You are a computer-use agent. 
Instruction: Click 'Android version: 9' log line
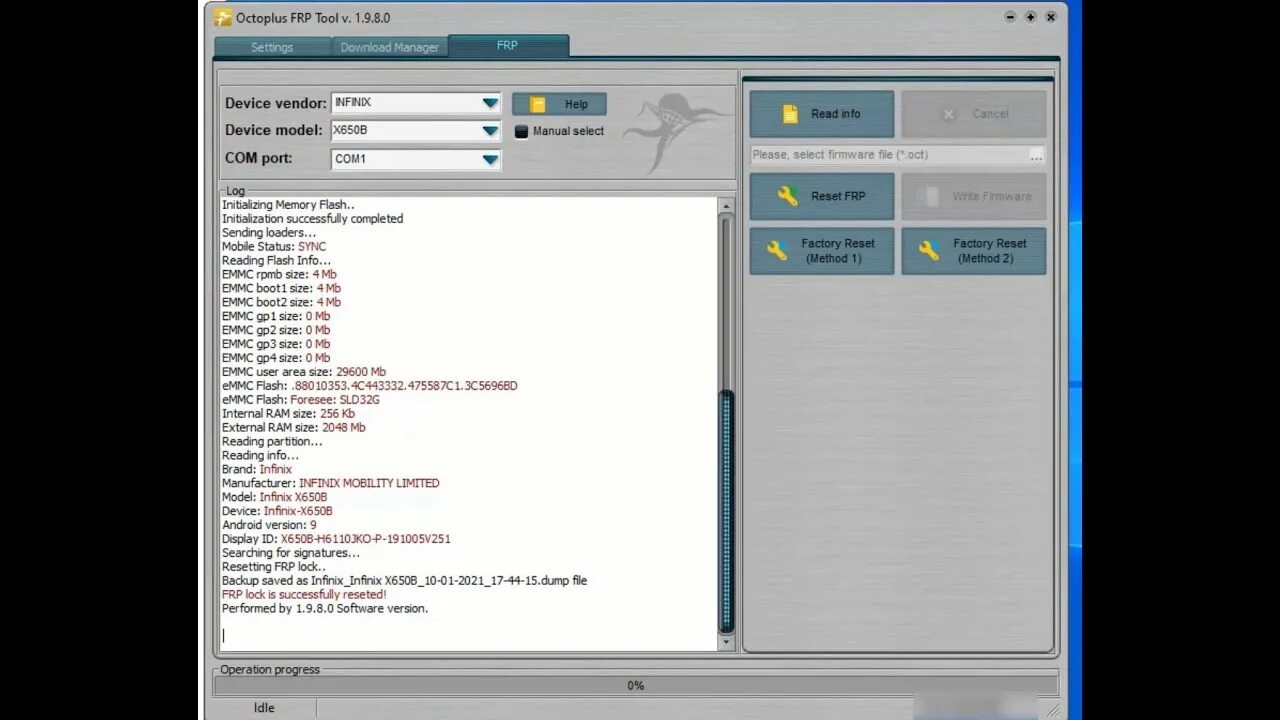pos(269,524)
